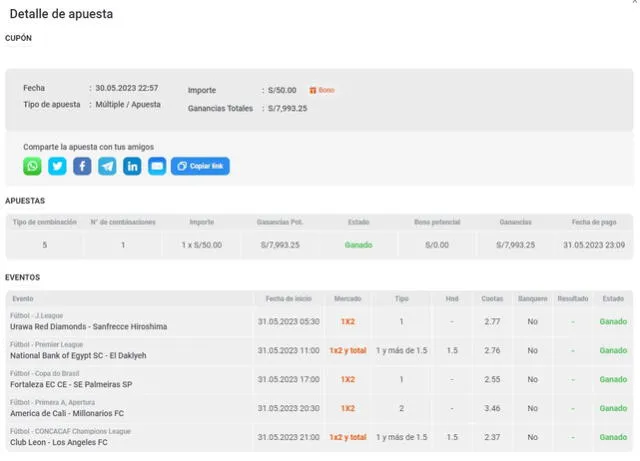Click the Evento column header

[x=23, y=299]
